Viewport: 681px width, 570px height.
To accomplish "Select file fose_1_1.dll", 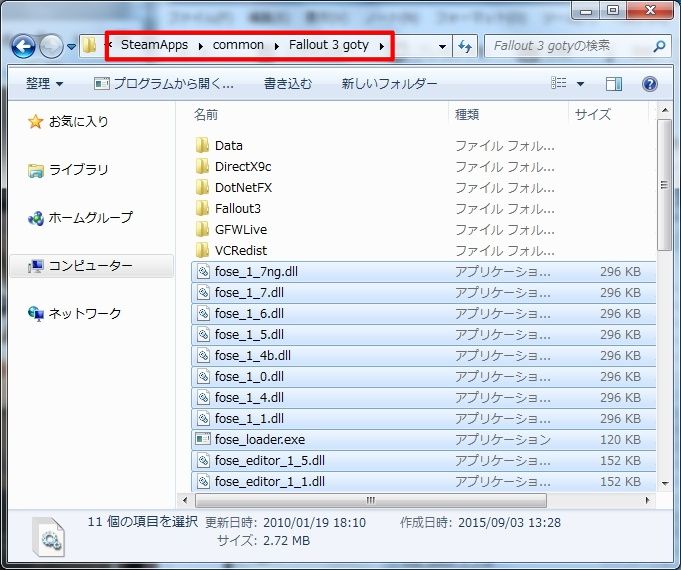I will pos(423,418).
